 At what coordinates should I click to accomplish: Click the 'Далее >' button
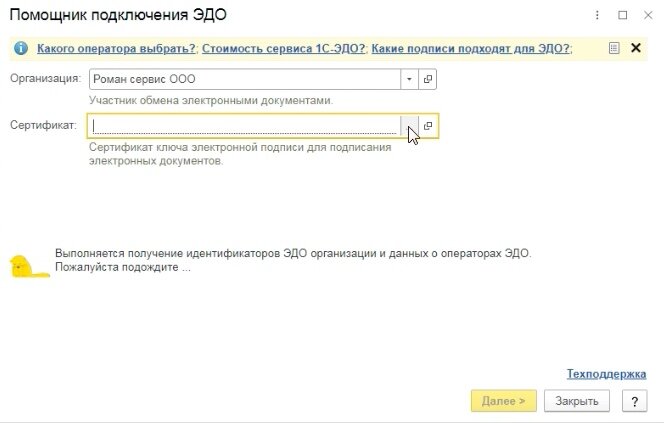coord(504,401)
